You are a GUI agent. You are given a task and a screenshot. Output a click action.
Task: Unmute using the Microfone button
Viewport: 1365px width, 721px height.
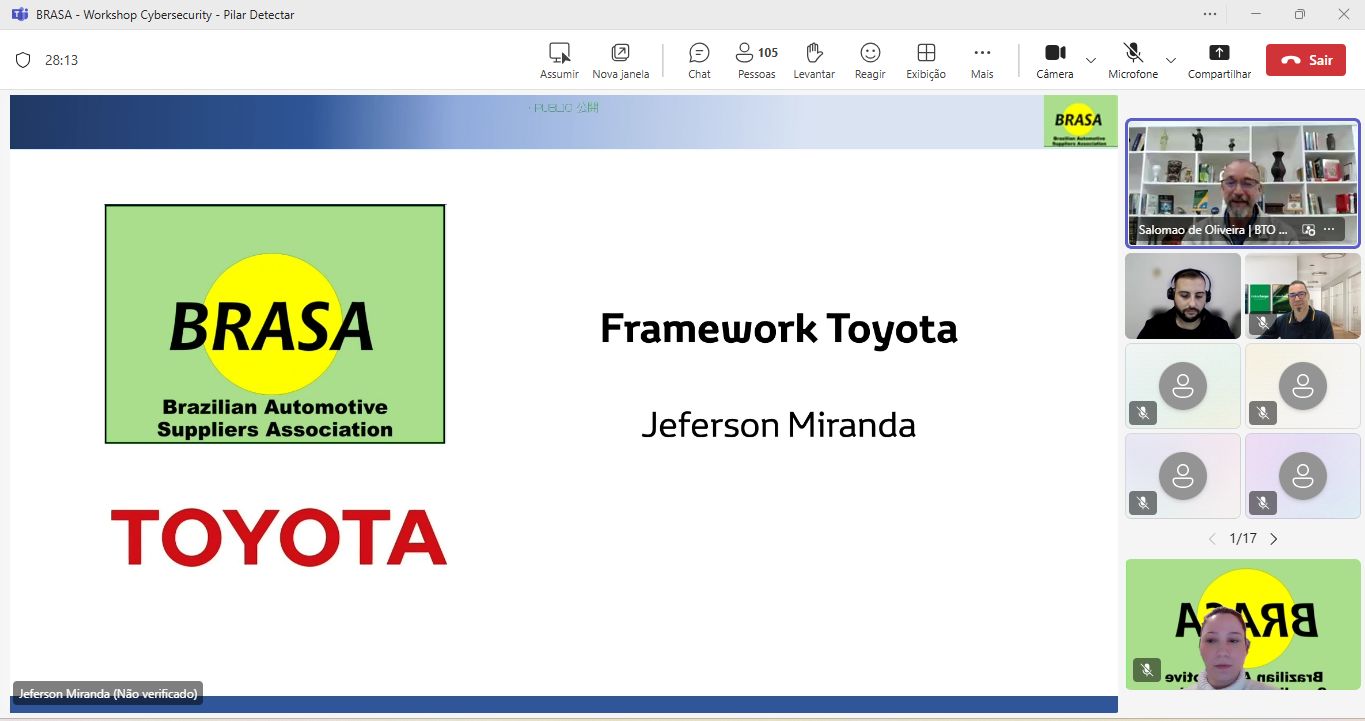tap(1132, 53)
